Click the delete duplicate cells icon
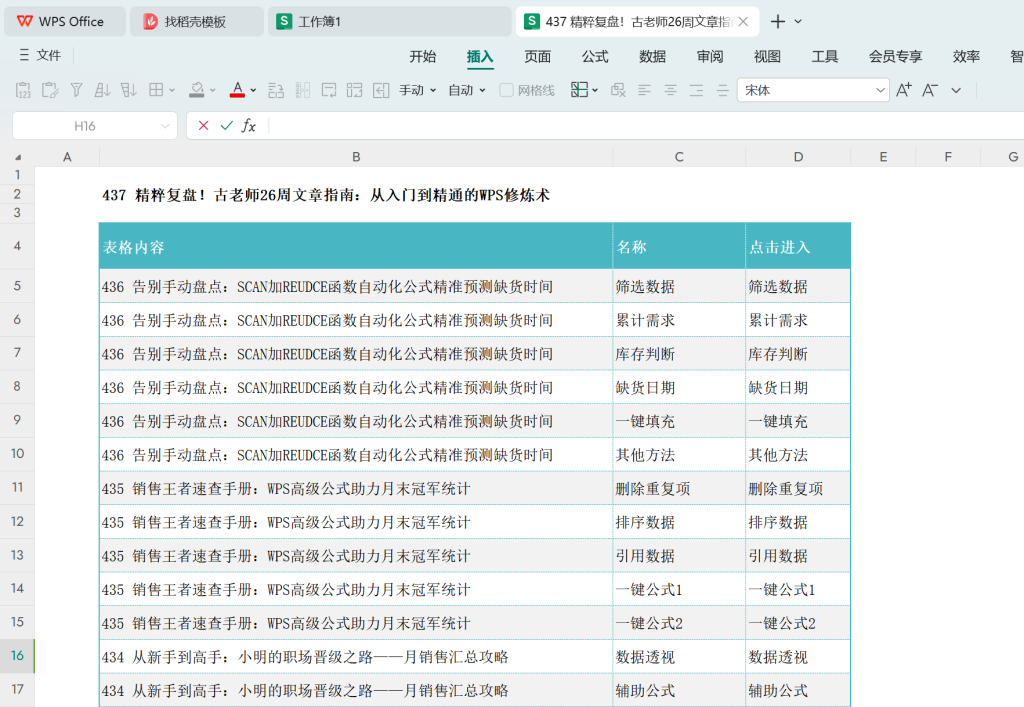 coord(618,90)
